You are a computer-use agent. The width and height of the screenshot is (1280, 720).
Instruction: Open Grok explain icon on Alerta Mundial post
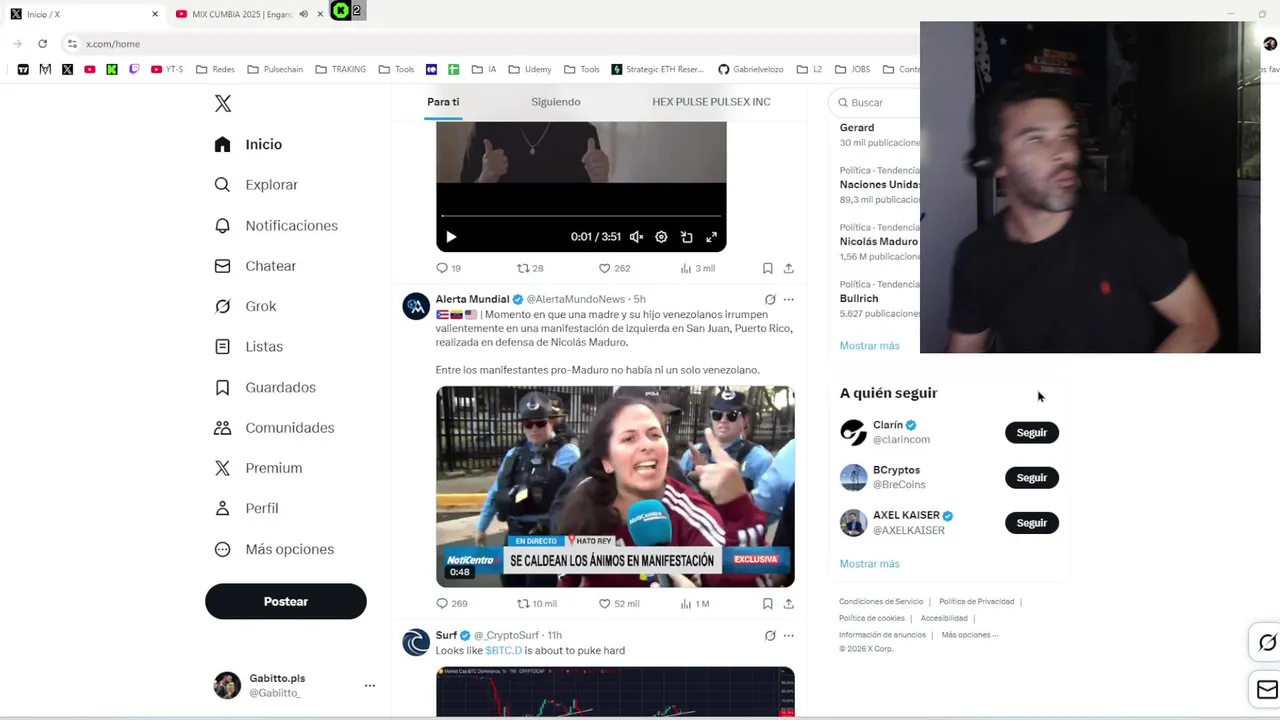(x=770, y=299)
